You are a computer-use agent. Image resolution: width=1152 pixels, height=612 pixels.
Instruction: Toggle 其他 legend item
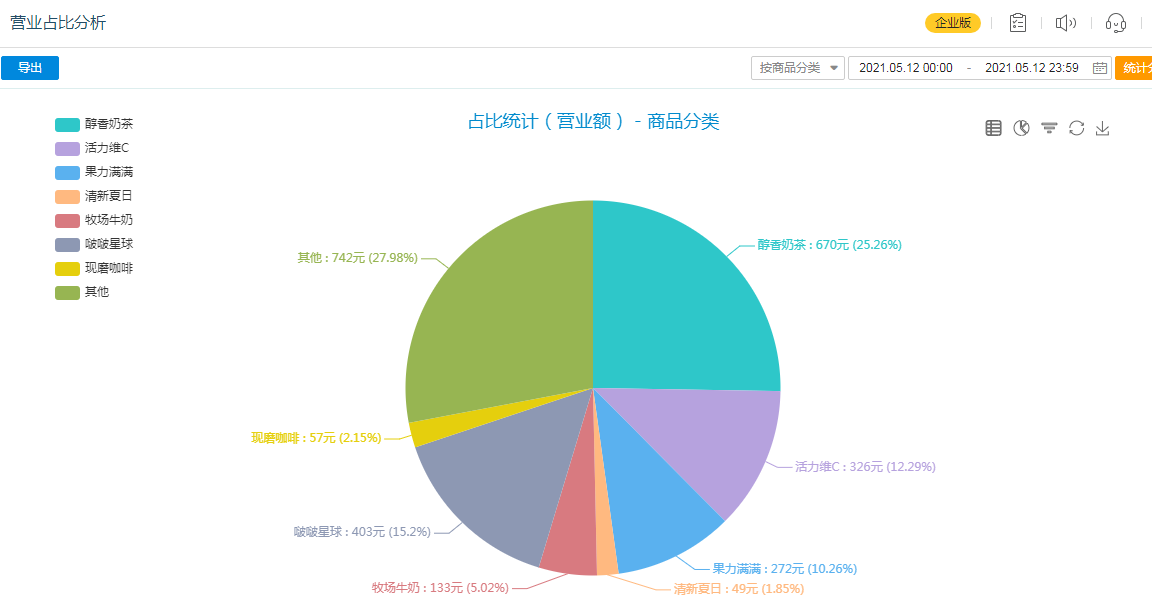tap(82, 292)
